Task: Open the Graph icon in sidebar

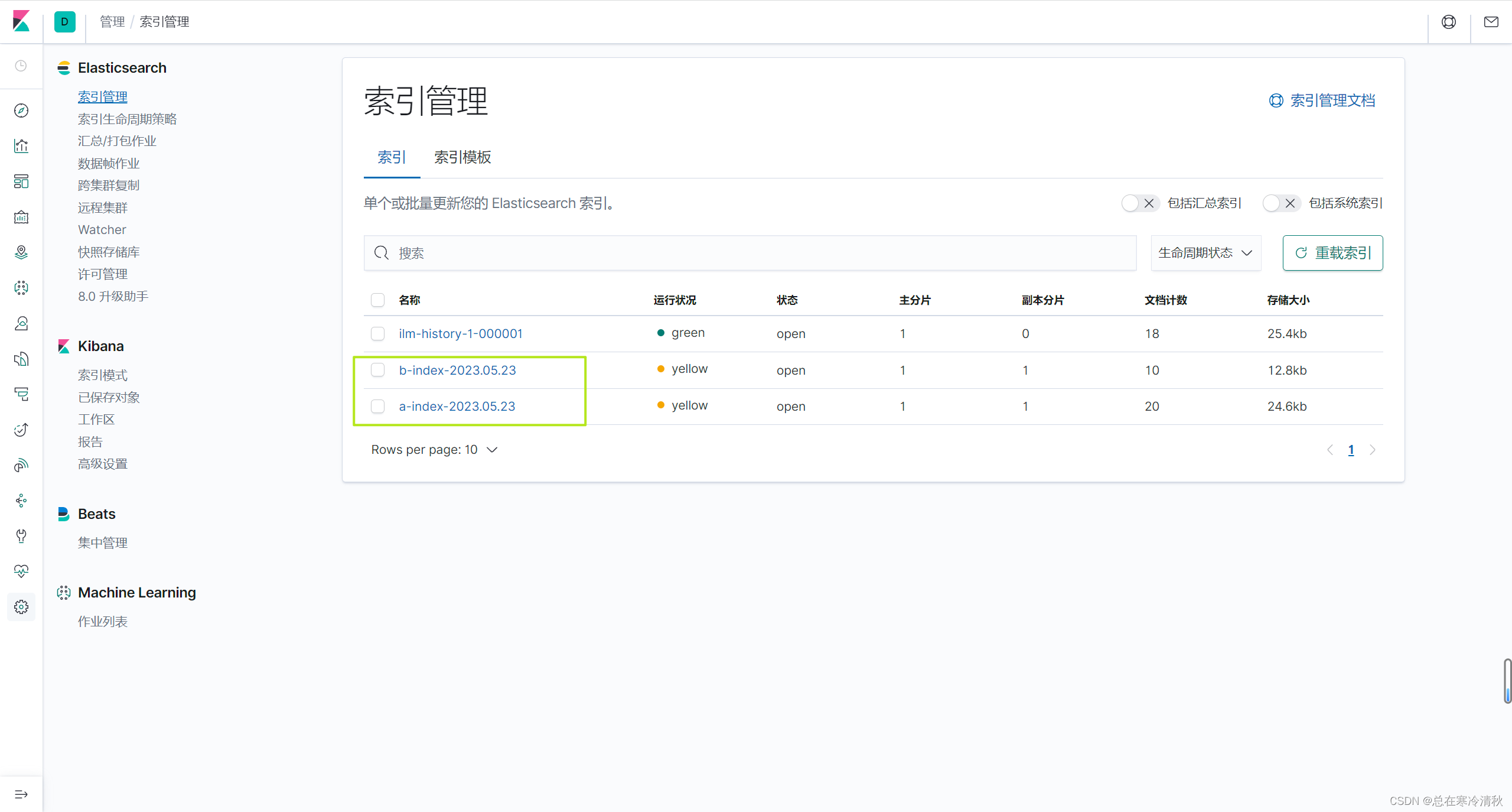Action: (x=21, y=501)
